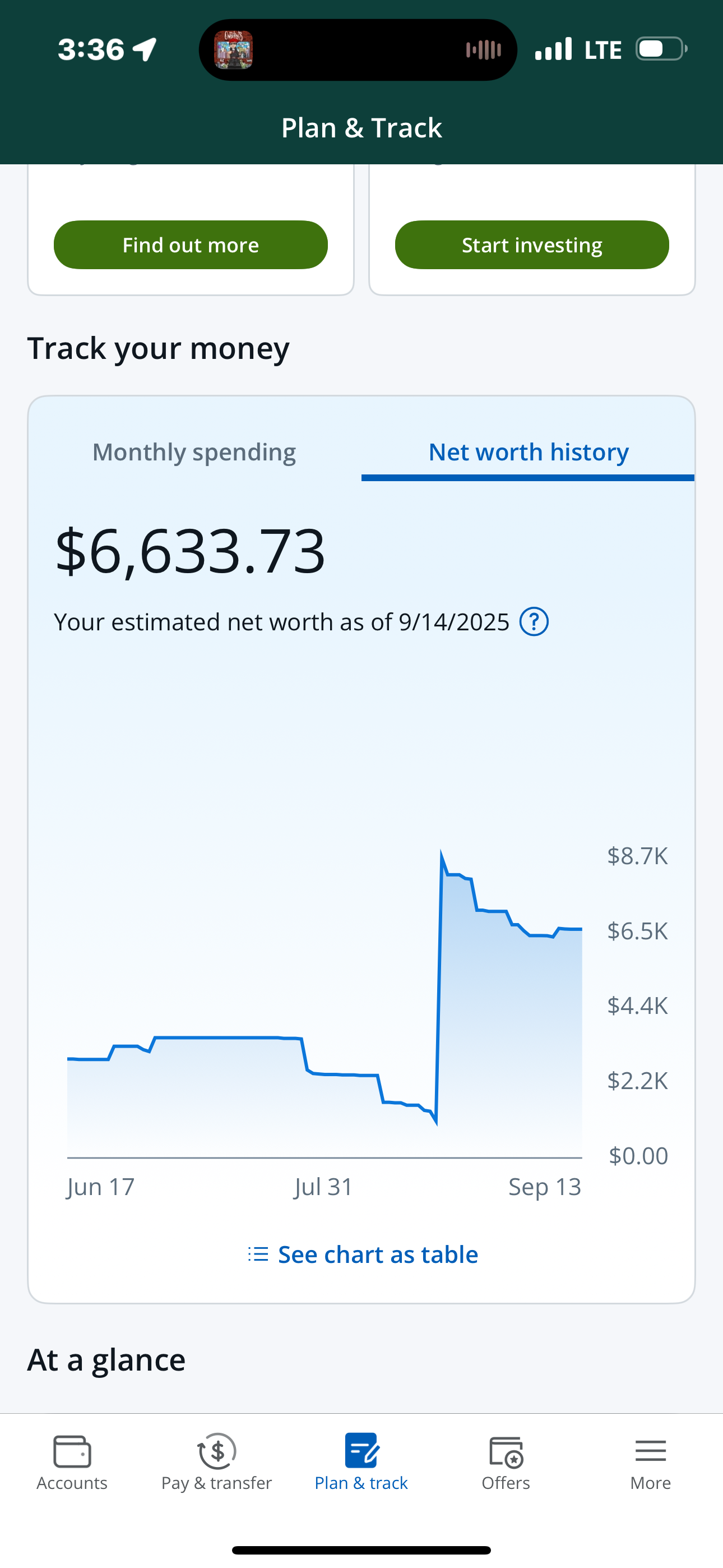Tap the Jun 17 chart axis label
Viewport: 723px width, 1568px height.
click(100, 1187)
